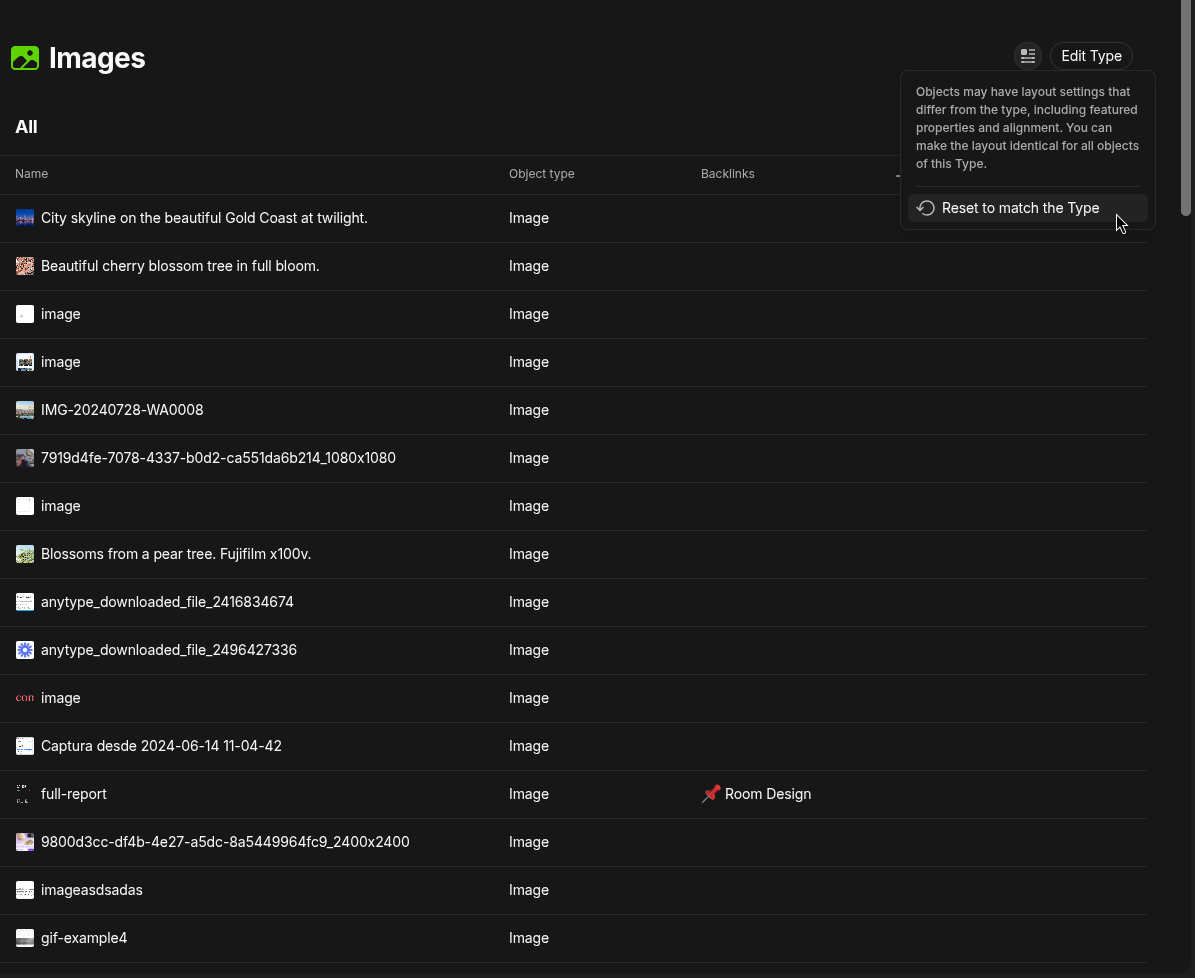Screen dimensions: 1195x978
Task: Select the All view tab
Action: coord(26,127)
